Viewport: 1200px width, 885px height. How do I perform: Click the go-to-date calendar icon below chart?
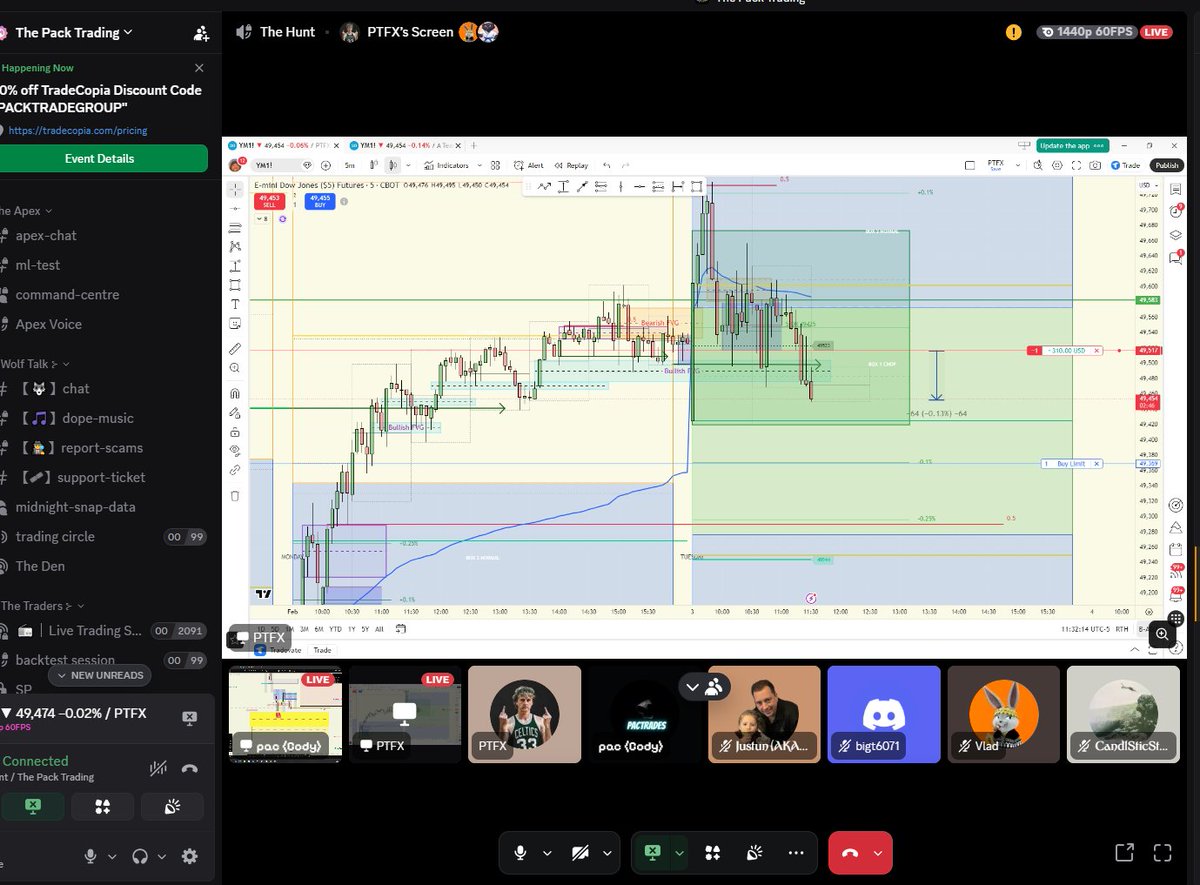(401, 629)
